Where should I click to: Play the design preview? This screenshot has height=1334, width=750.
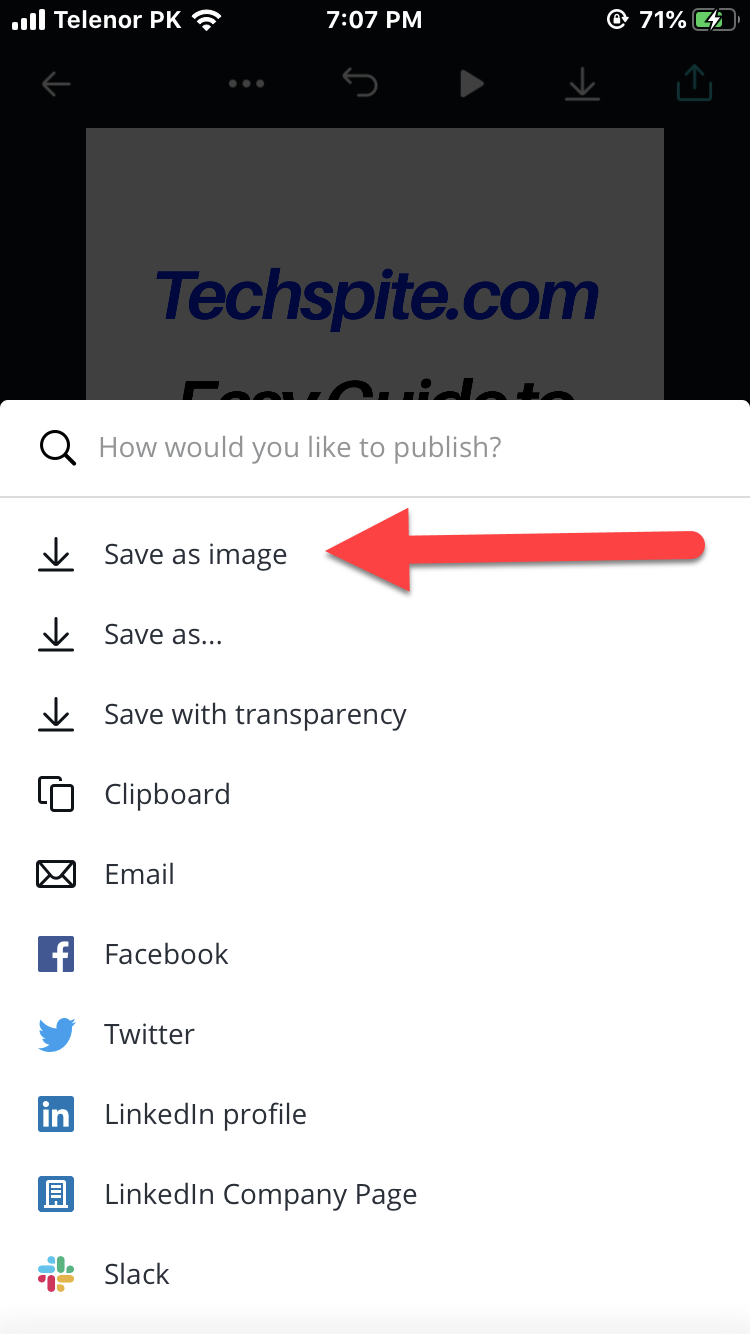tap(471, 84)
